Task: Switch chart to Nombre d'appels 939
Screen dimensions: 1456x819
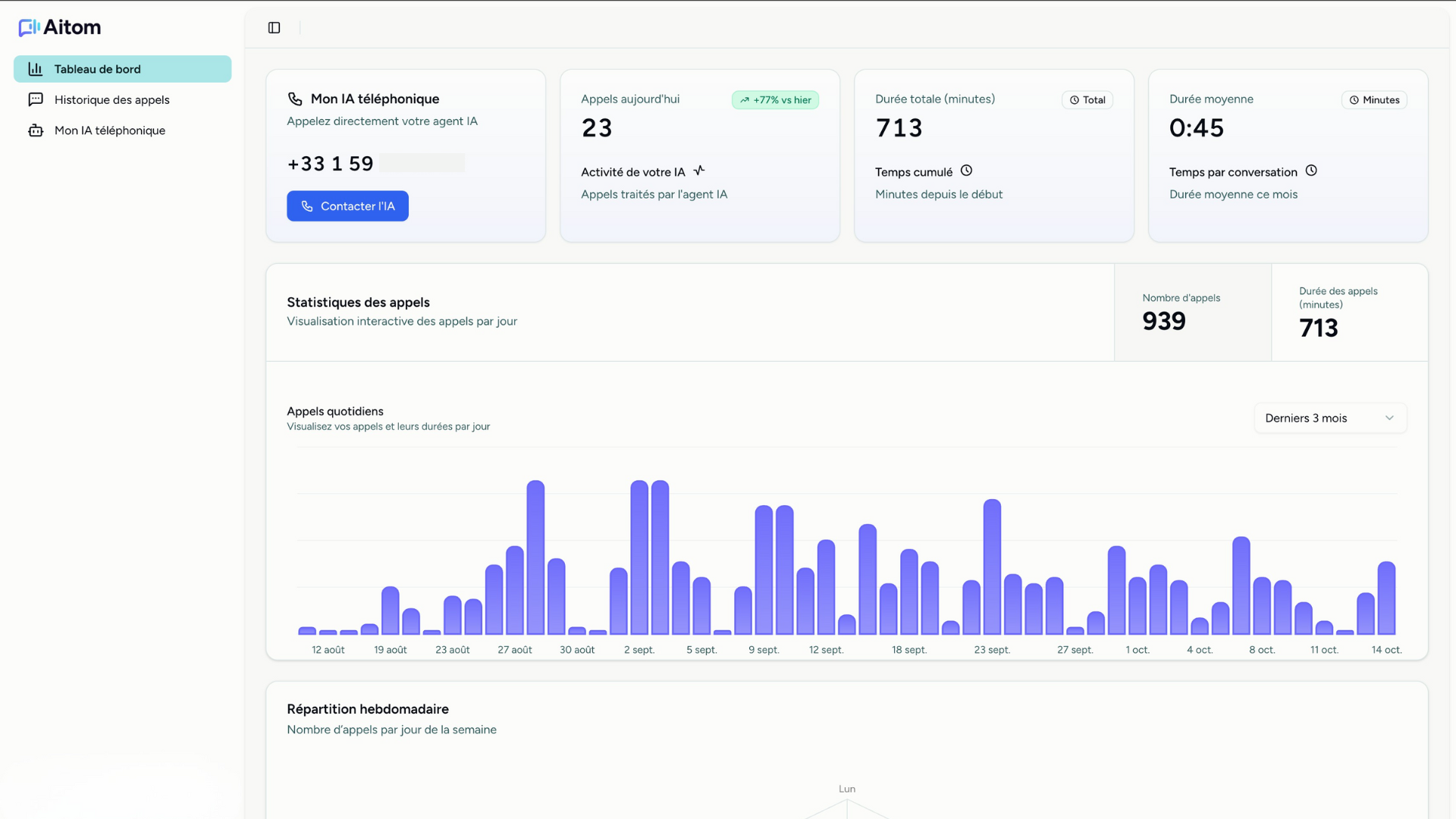Action: point(1192,312)
